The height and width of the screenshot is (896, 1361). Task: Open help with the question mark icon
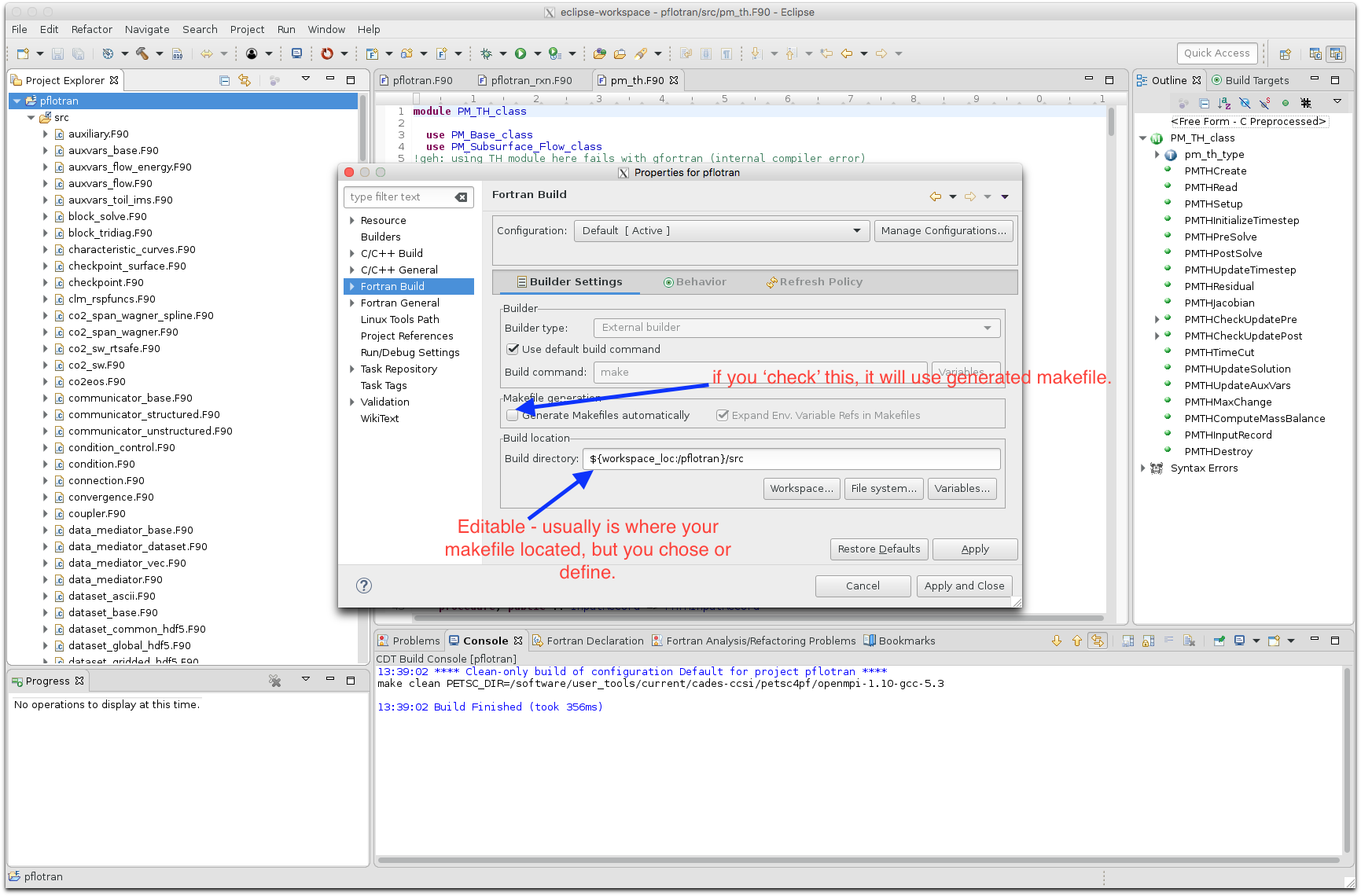pos(363,586)
